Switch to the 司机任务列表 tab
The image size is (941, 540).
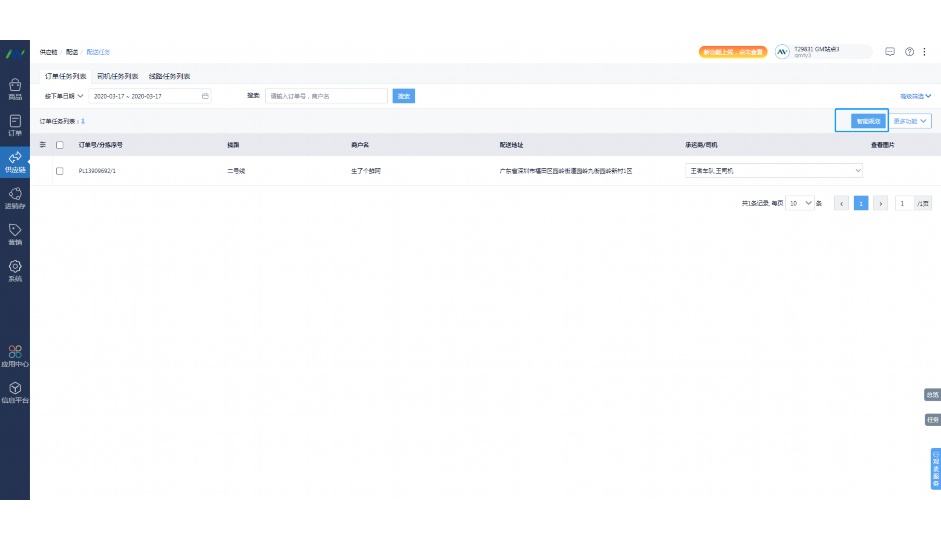117,76
